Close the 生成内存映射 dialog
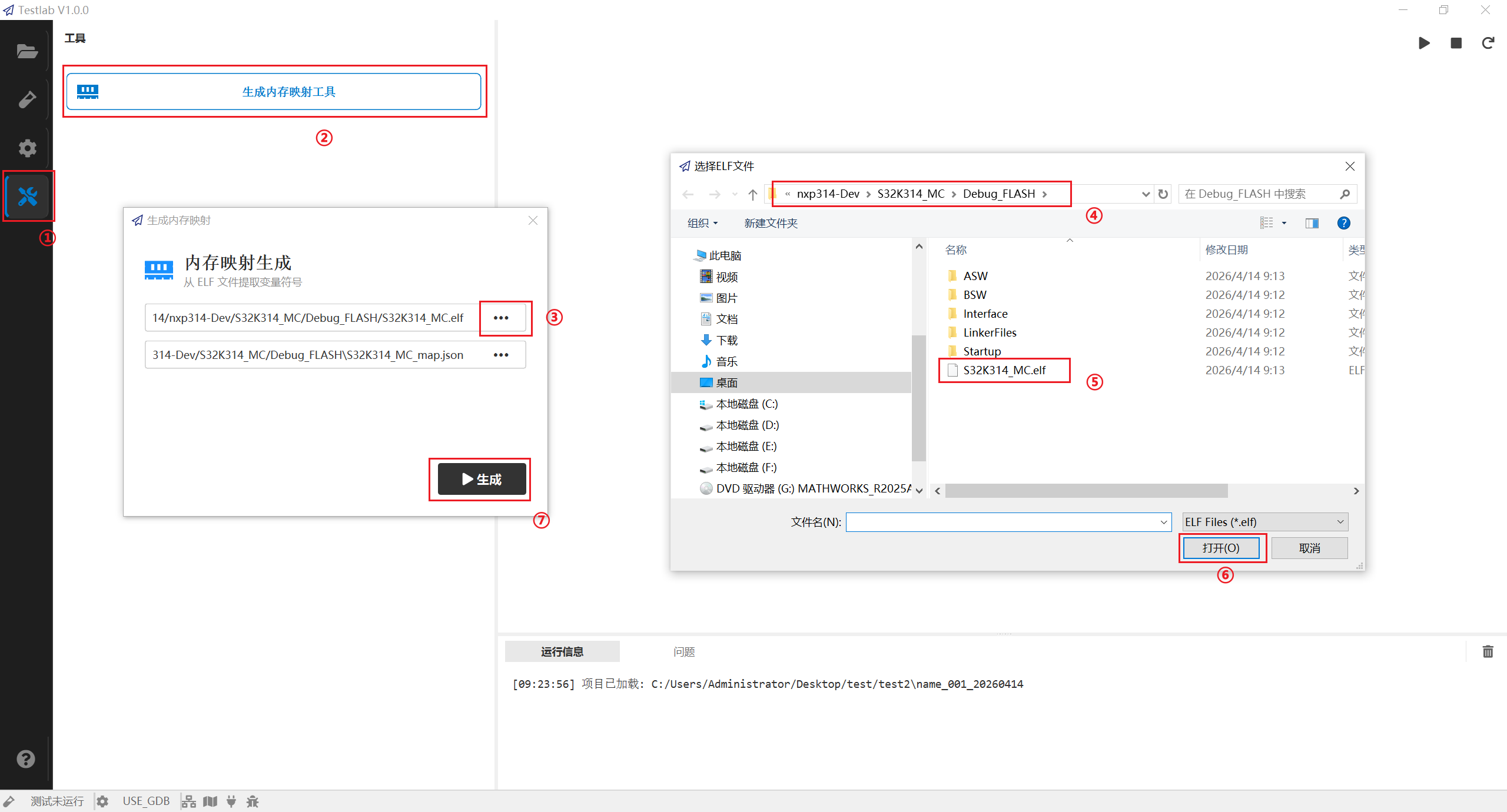The height and width of the screenshot is (812, 1507). point(533,220)
